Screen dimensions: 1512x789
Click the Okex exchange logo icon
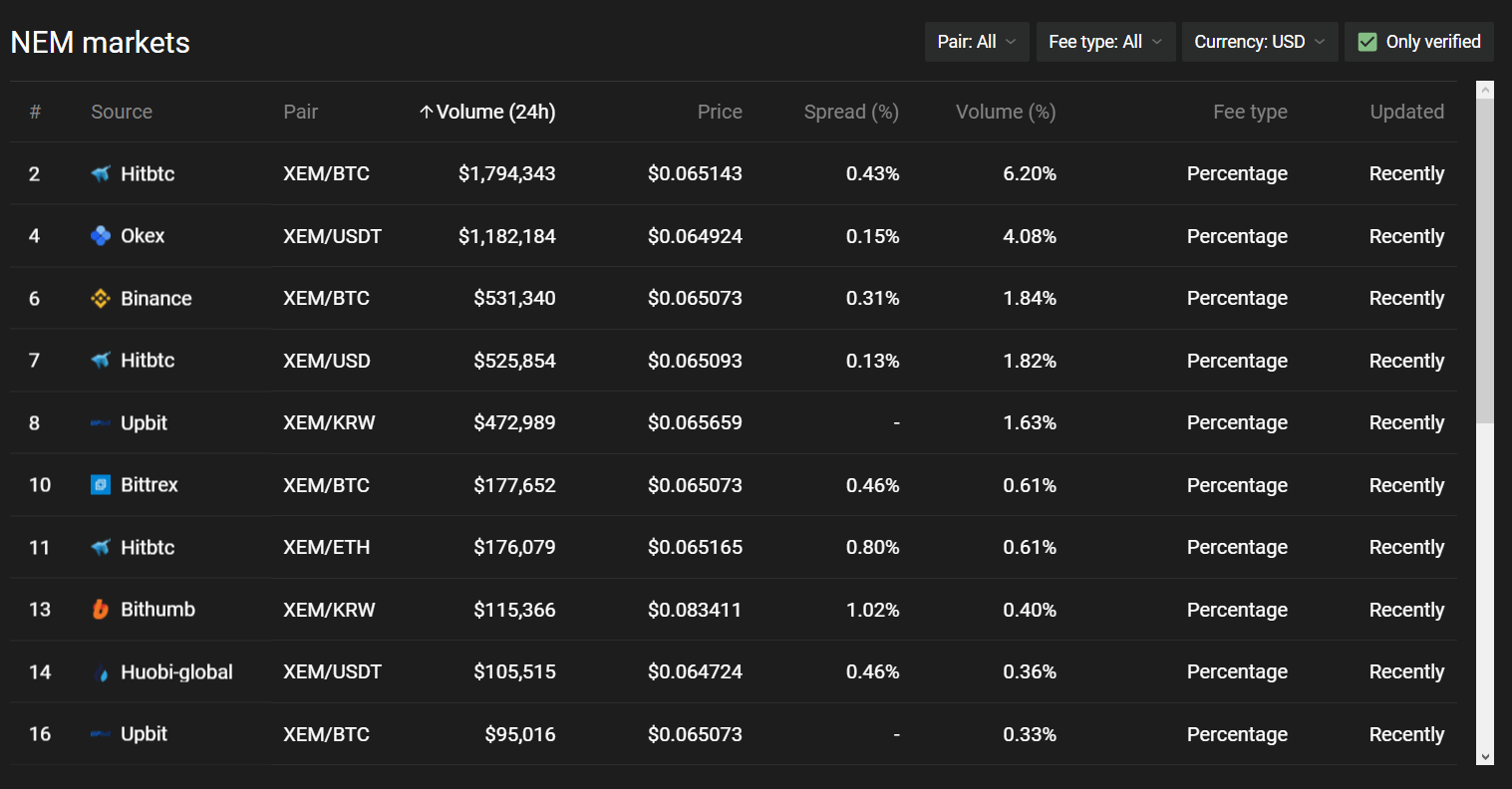(101, 236)
